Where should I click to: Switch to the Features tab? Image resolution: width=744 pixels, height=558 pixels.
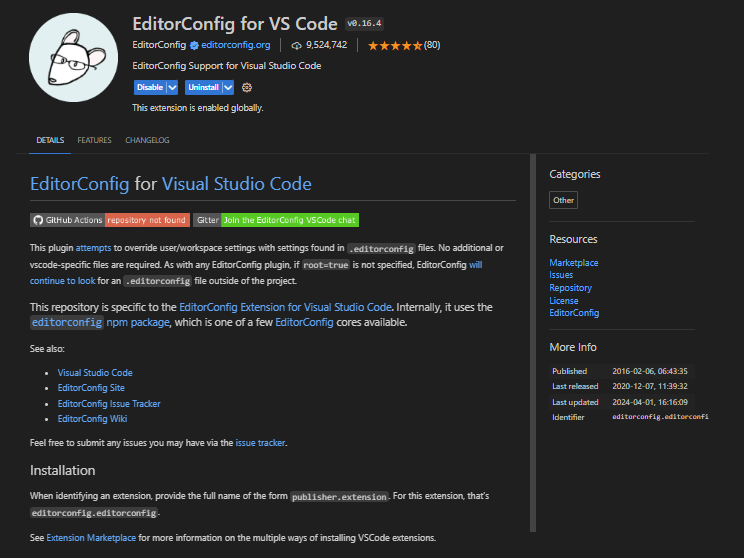point(94,140)
